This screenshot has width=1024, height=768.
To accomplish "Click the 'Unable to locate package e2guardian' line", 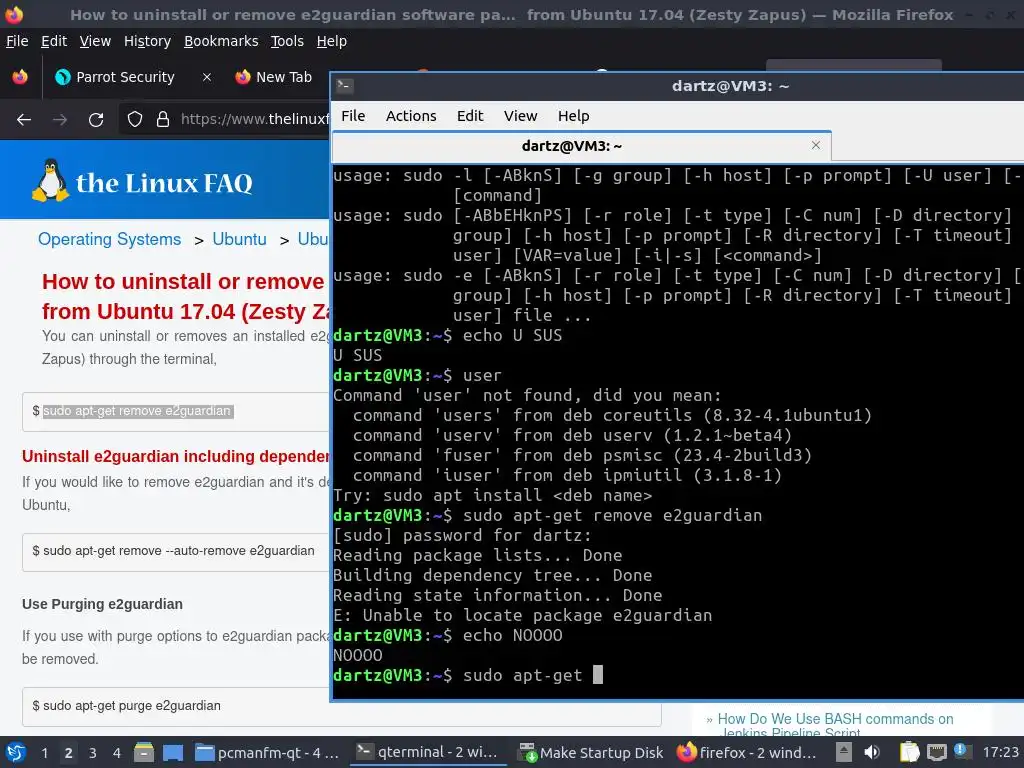I will pos(522,615).
